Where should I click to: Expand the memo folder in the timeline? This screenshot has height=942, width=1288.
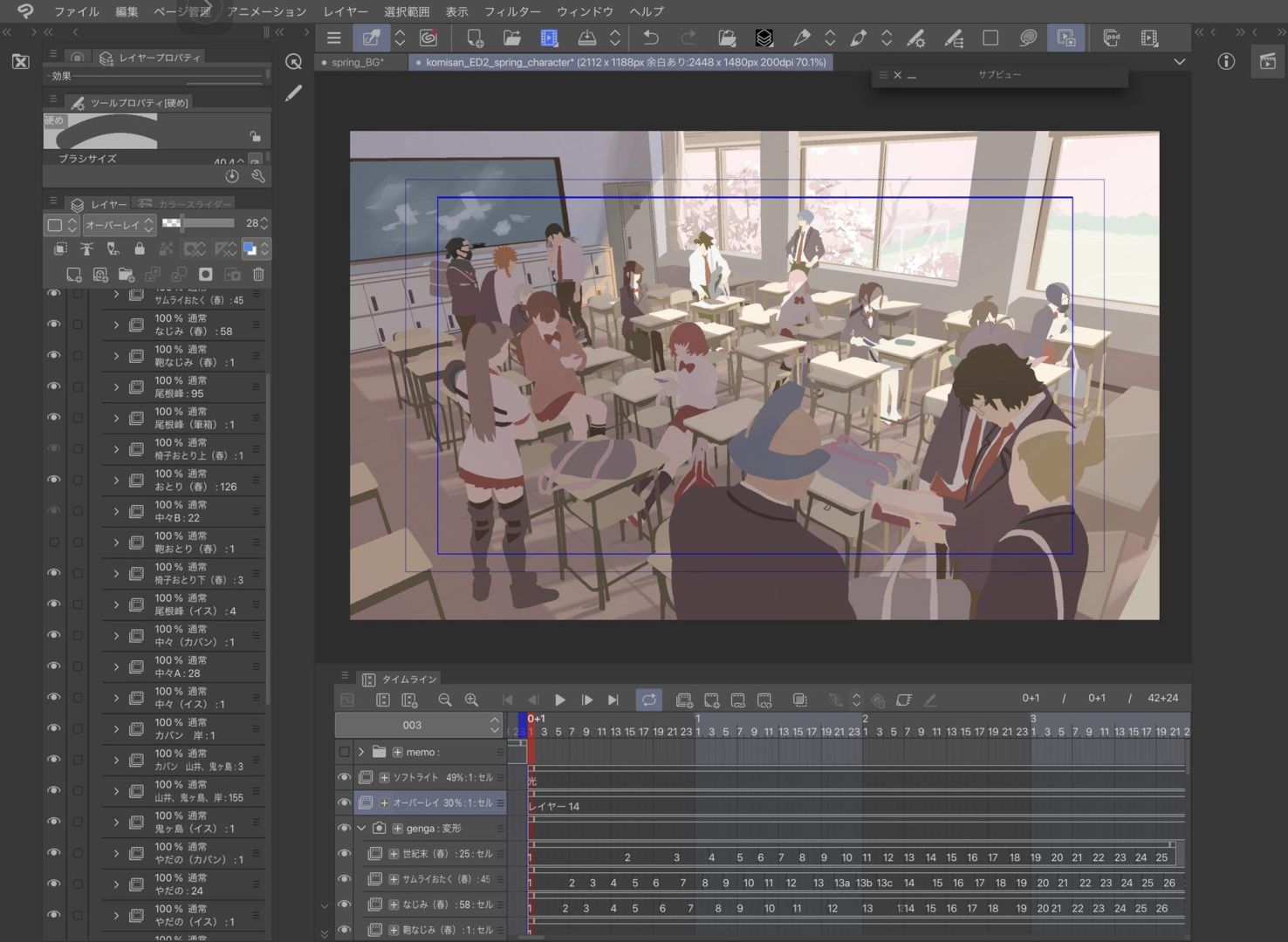pyautogui.click(x=361, y=752)
